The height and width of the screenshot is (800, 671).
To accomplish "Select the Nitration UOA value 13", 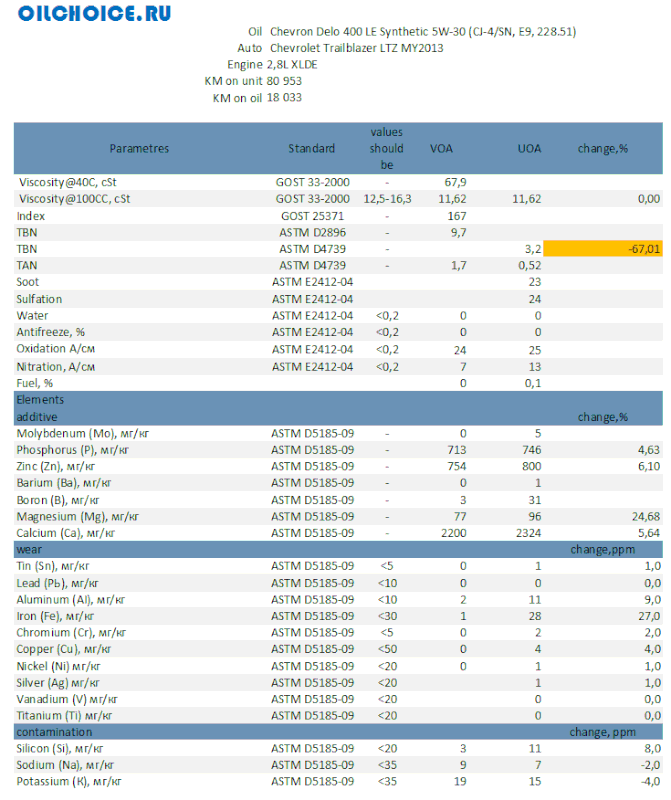I will pyautogui.click(x=535, y=367).
